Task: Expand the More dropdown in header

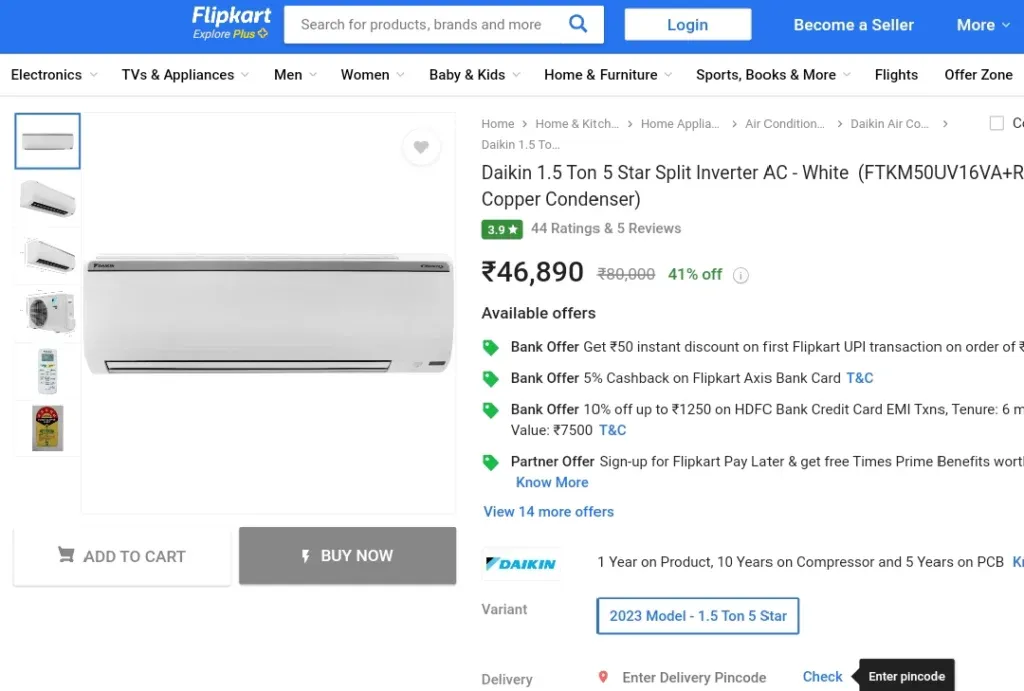Action: click(983, 25)
